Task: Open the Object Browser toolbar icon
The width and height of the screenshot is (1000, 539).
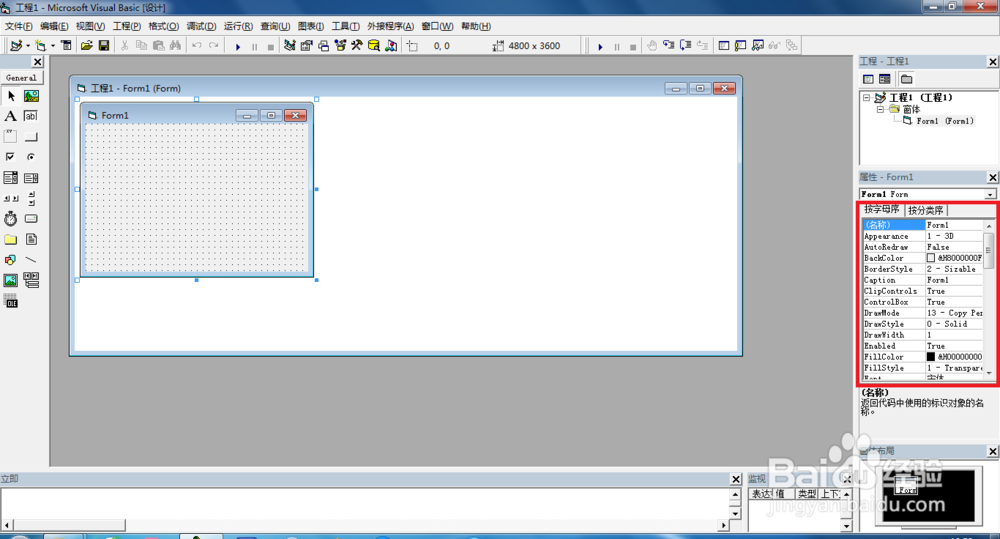Action: (341, 45)
